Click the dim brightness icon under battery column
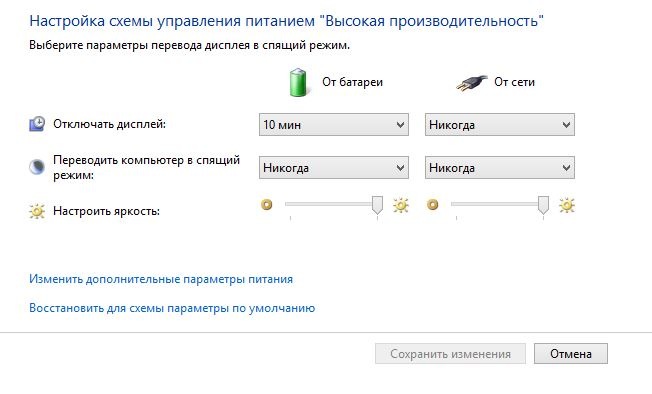This screenshot has width=652, height=394. 267,204
